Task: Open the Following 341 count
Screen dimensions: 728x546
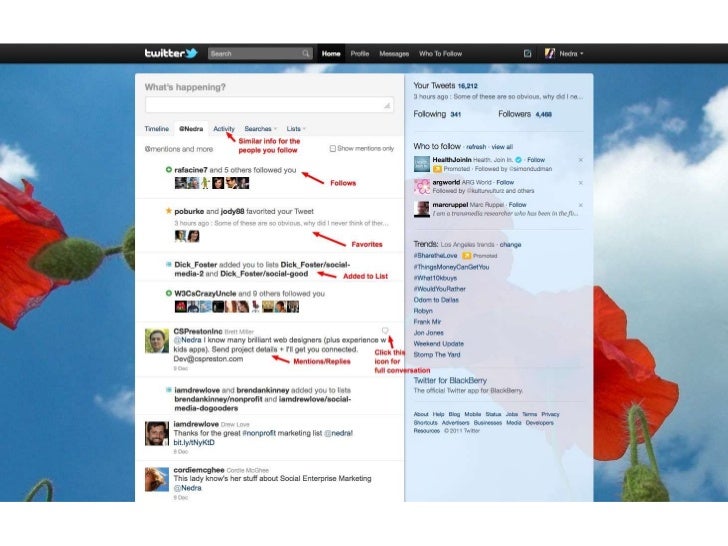Action: pyautogui.click(x=437, y=114)
